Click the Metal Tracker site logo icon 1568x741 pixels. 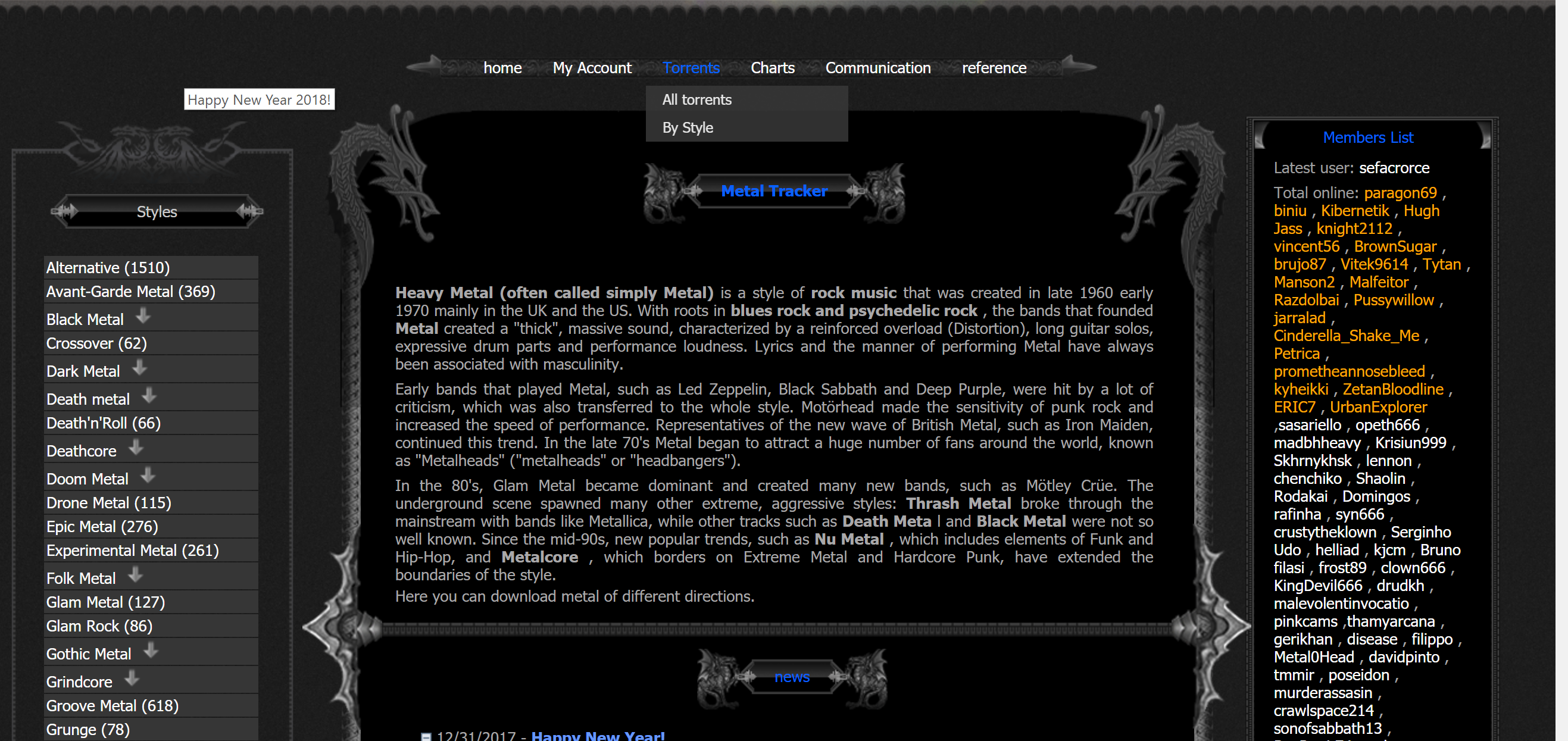[775, 191]
